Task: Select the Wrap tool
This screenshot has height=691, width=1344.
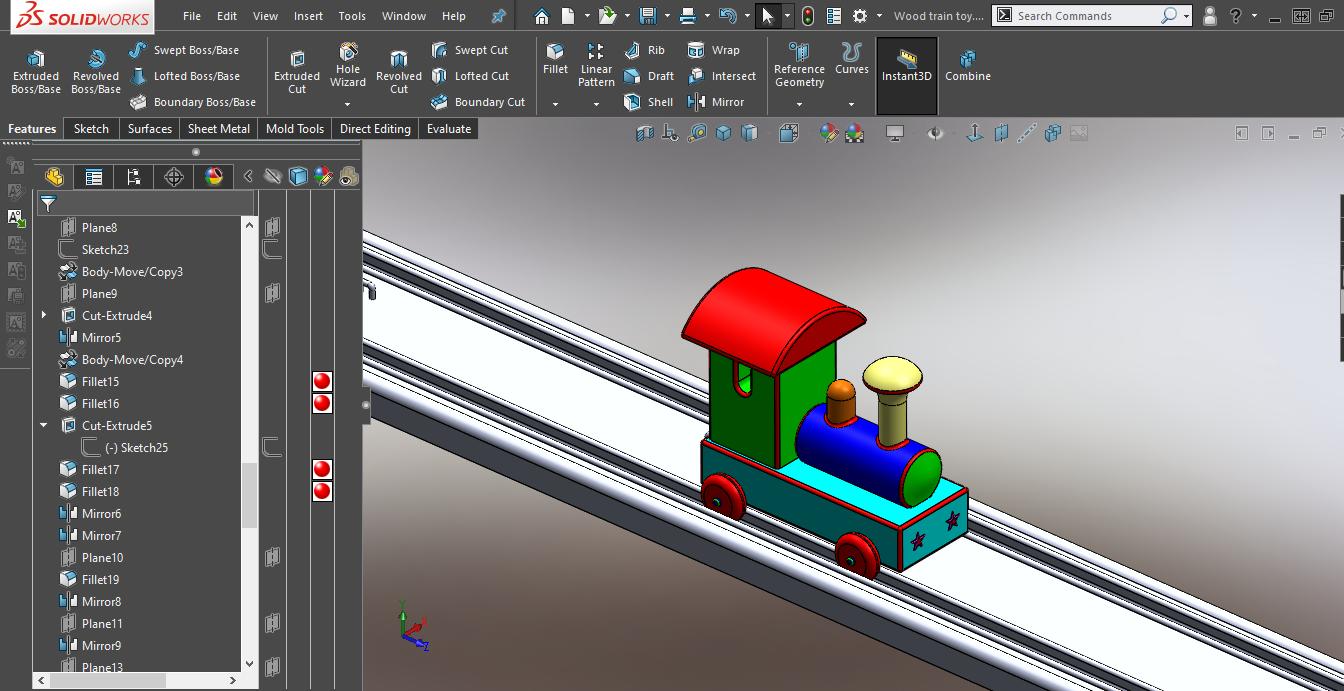Action: tap(714, 50)
